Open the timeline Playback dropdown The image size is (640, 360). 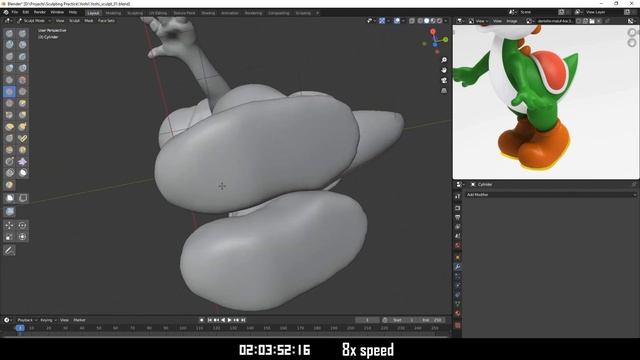(27, 320)
